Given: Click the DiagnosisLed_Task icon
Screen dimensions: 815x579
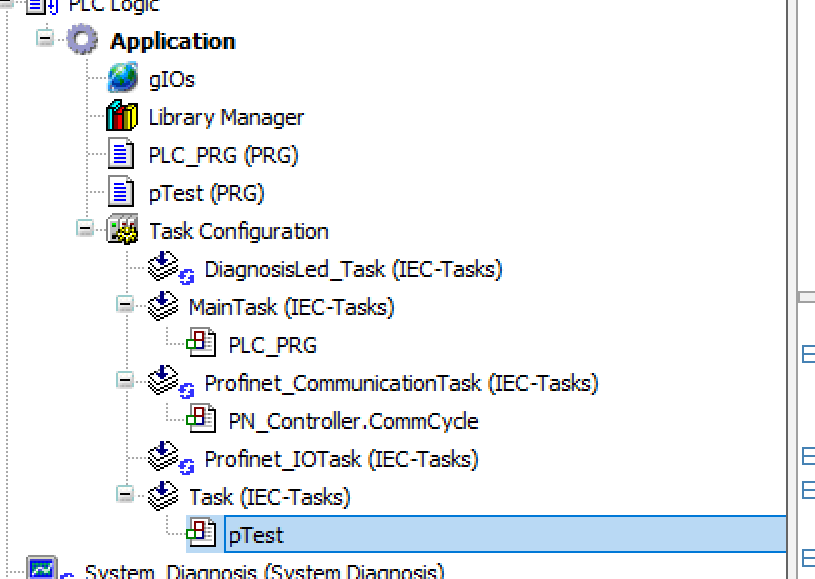Looking at the screenshot, I should coord(166,268).
